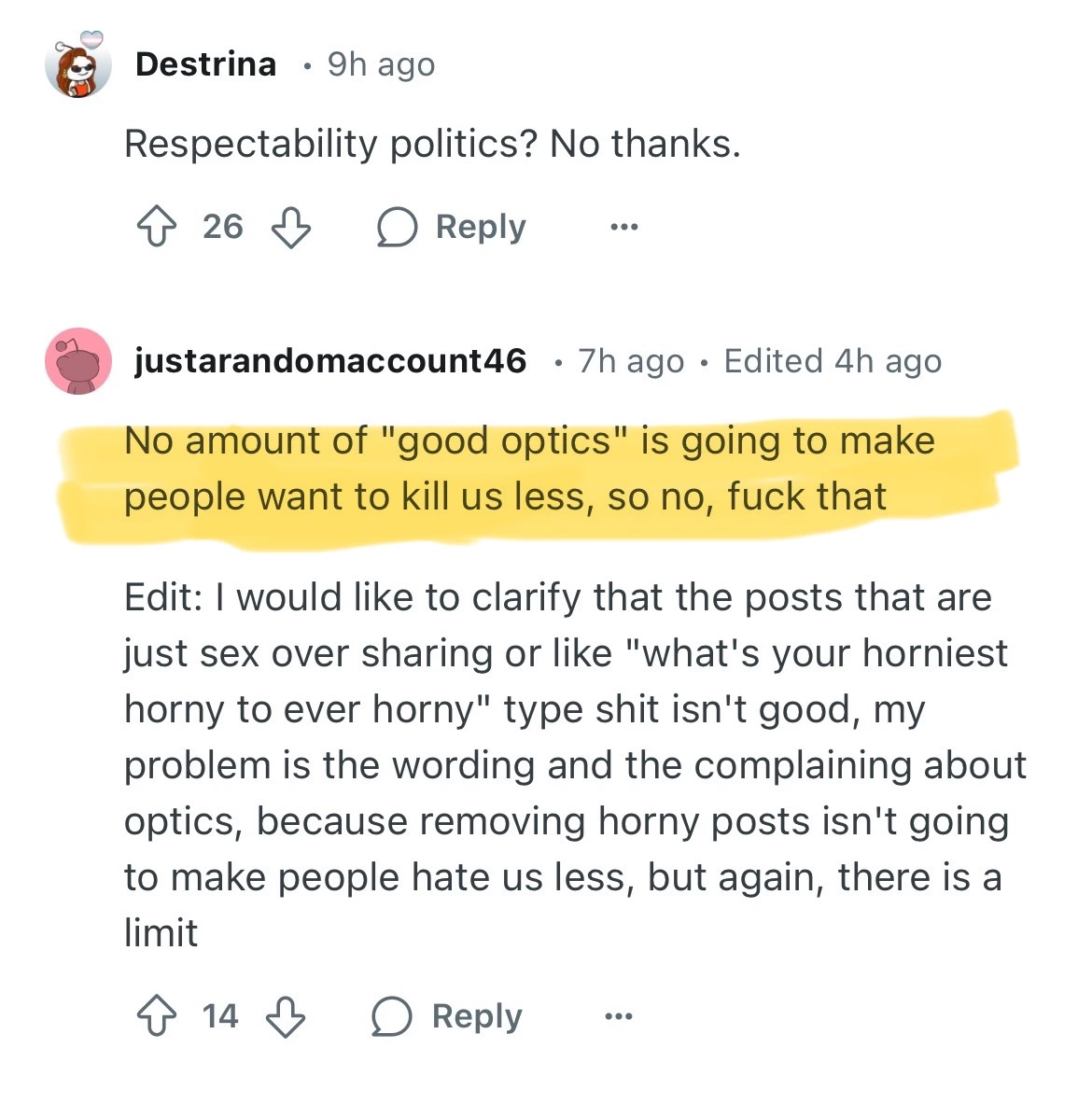Upvote Destrina's comment
This screenshot has width=1092, height=1104.
click(156, 227)
